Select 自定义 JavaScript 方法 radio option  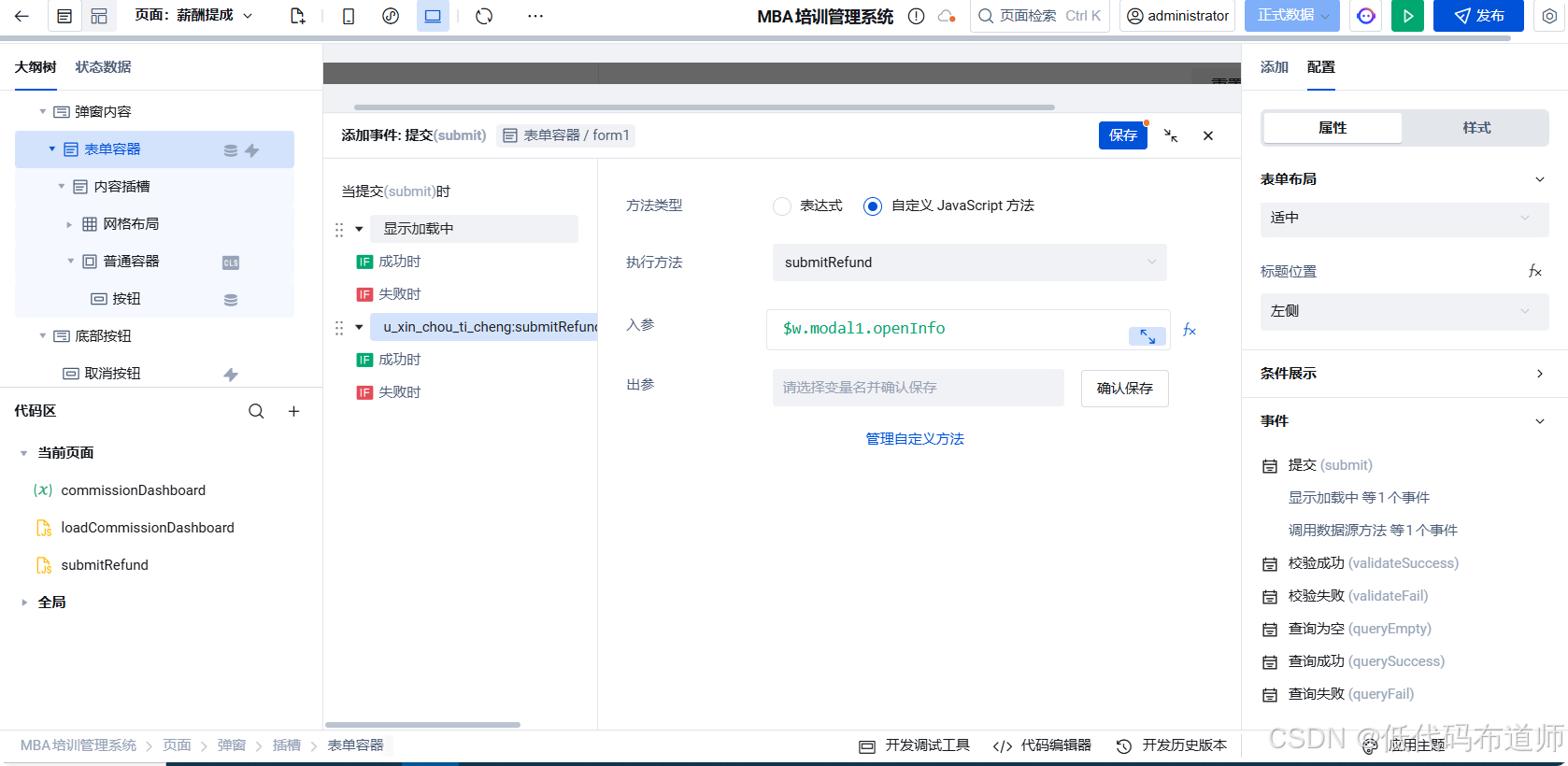point(873,206)
